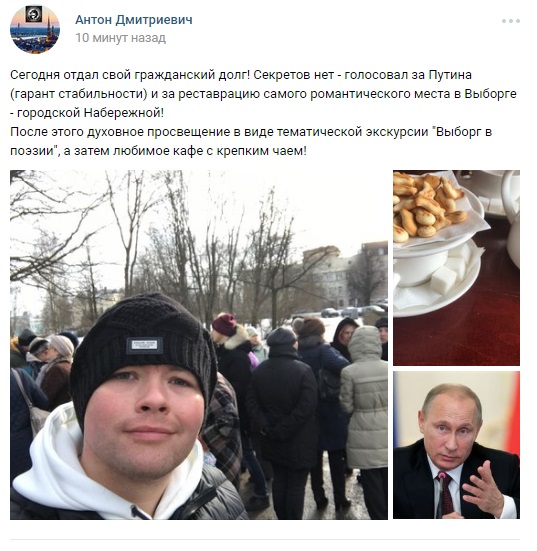Click the author name Антон Дмитриевич
The height and width of the screenshot is (551, 537).
(134, 20)
